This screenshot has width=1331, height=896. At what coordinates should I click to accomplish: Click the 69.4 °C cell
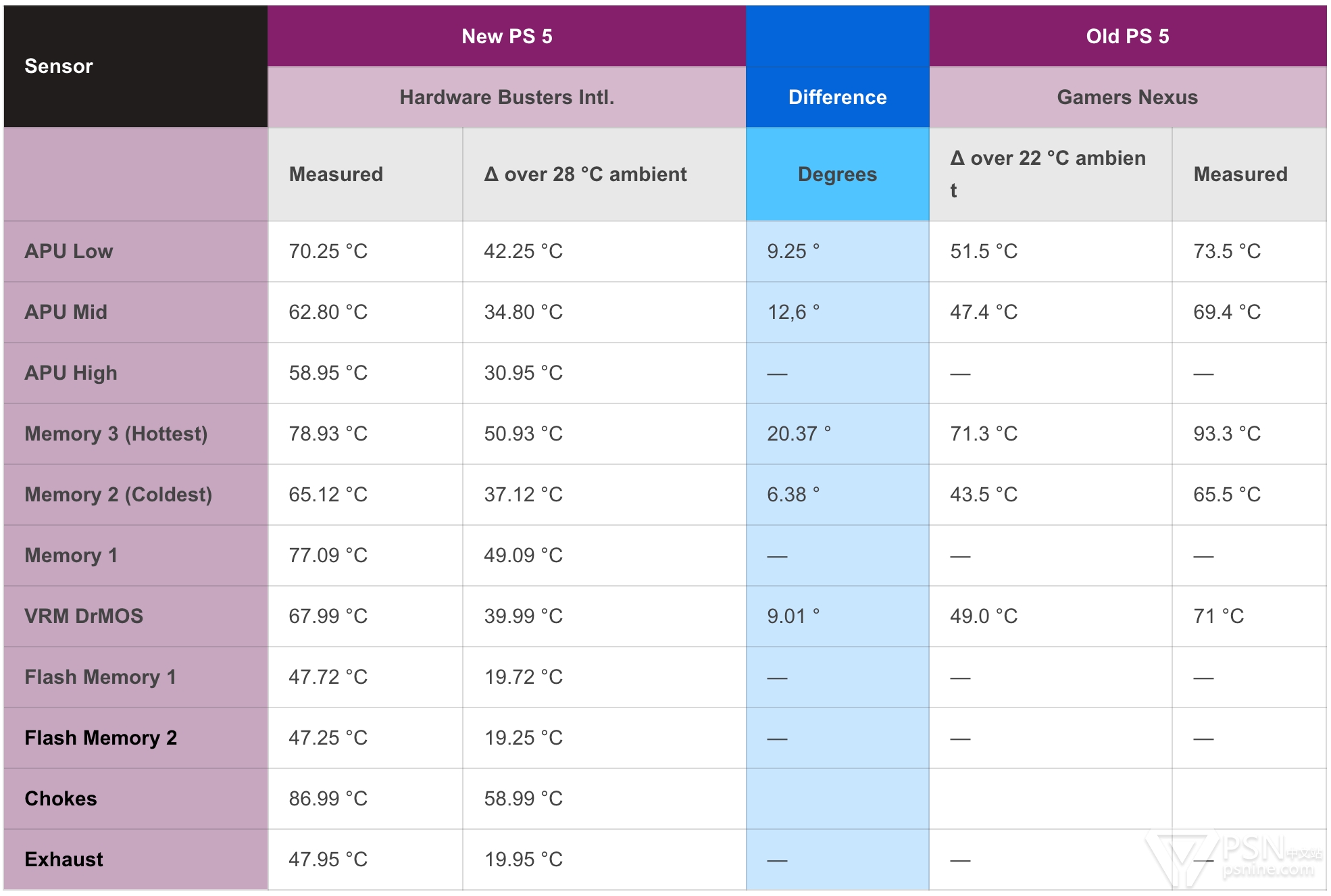click(1249, 312)
